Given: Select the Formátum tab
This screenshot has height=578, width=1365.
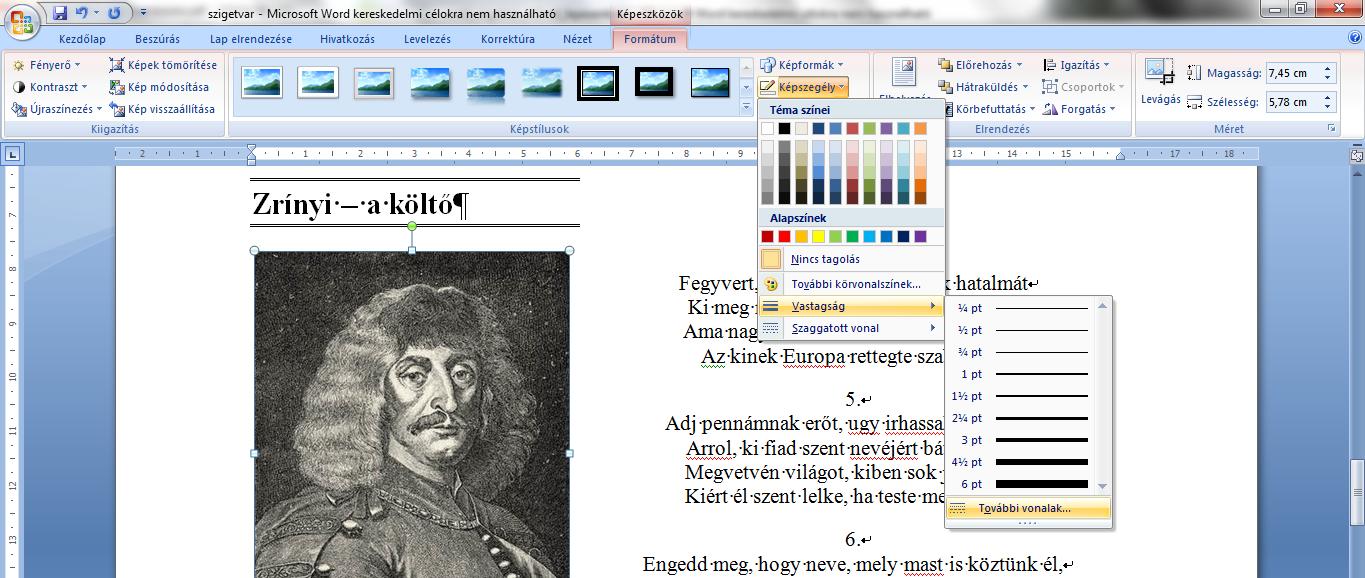Looking at the screenshot, I should coord(649,40).
